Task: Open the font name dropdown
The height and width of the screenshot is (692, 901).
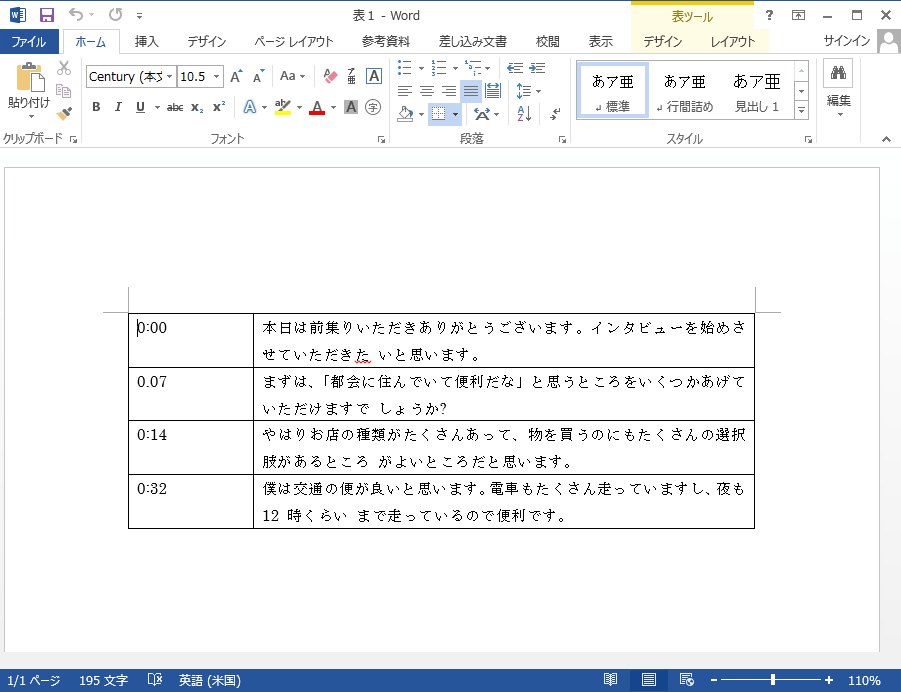Action: pos(169,77)
